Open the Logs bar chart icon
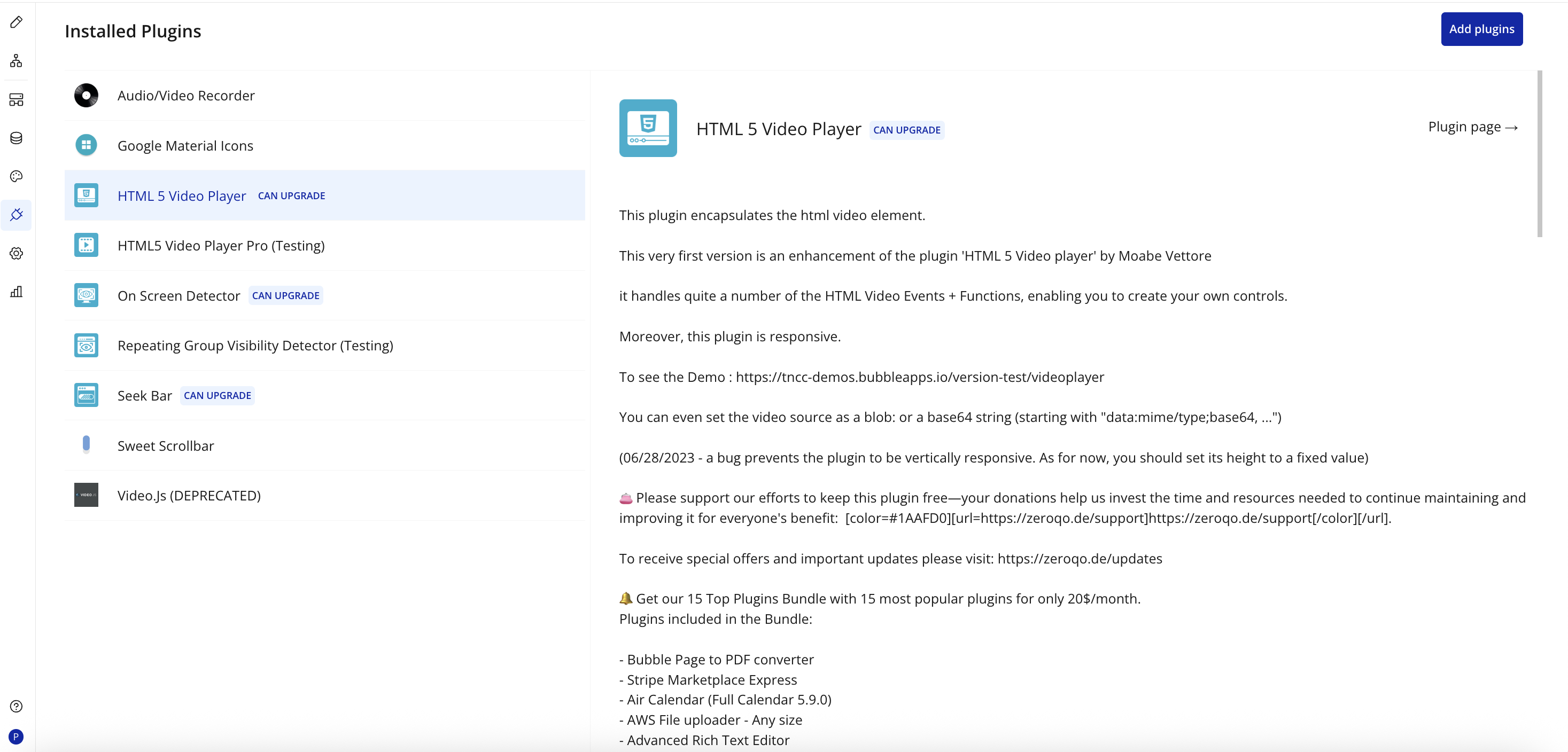Screen dimensions: 1568x752 point(17,292)
